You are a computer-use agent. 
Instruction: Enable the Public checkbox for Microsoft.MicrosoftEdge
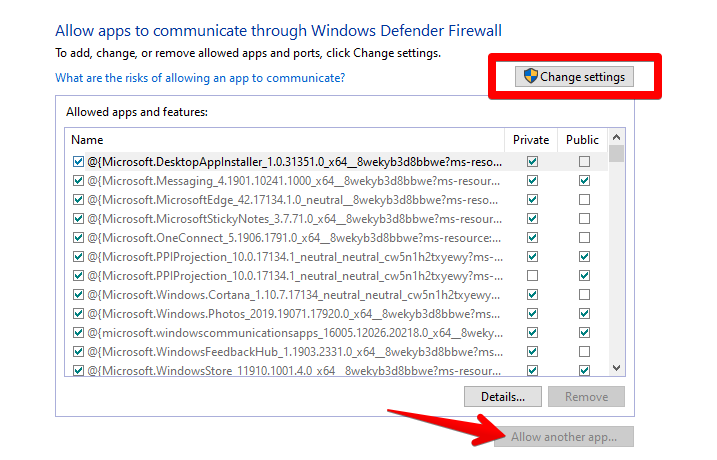tap(584, 199)
